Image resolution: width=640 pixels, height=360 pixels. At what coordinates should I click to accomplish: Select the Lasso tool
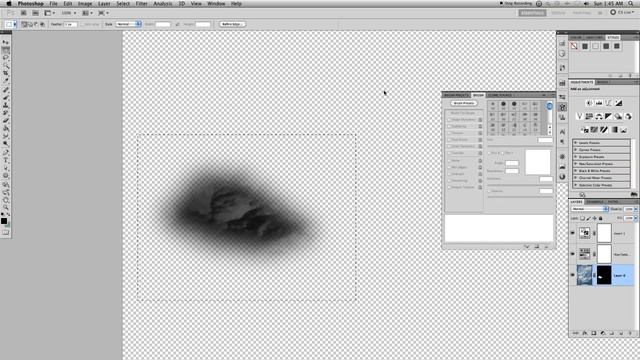(x=6, y=58)
